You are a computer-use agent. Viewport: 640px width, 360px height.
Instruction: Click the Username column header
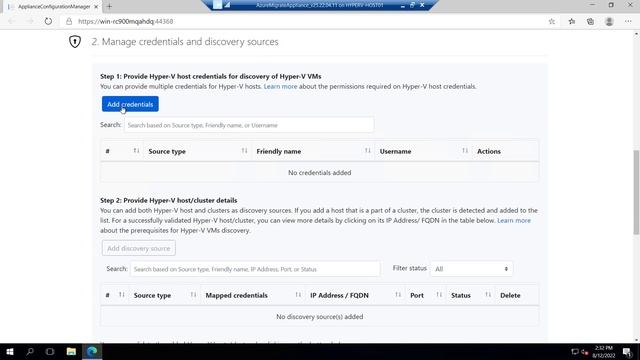pyautogui.click(x=396, y=151)
